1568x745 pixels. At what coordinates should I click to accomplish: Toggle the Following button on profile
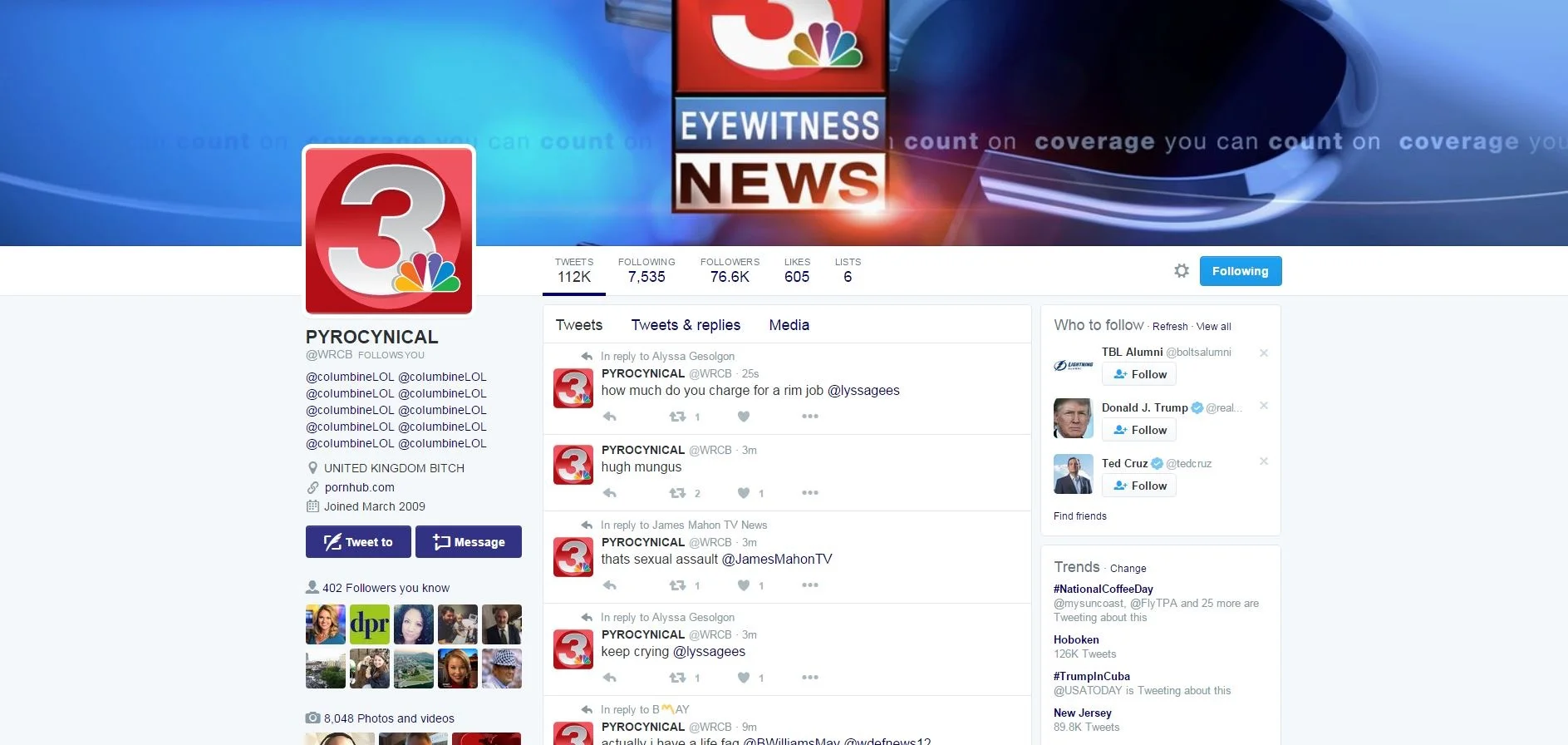pos(1241,271)
